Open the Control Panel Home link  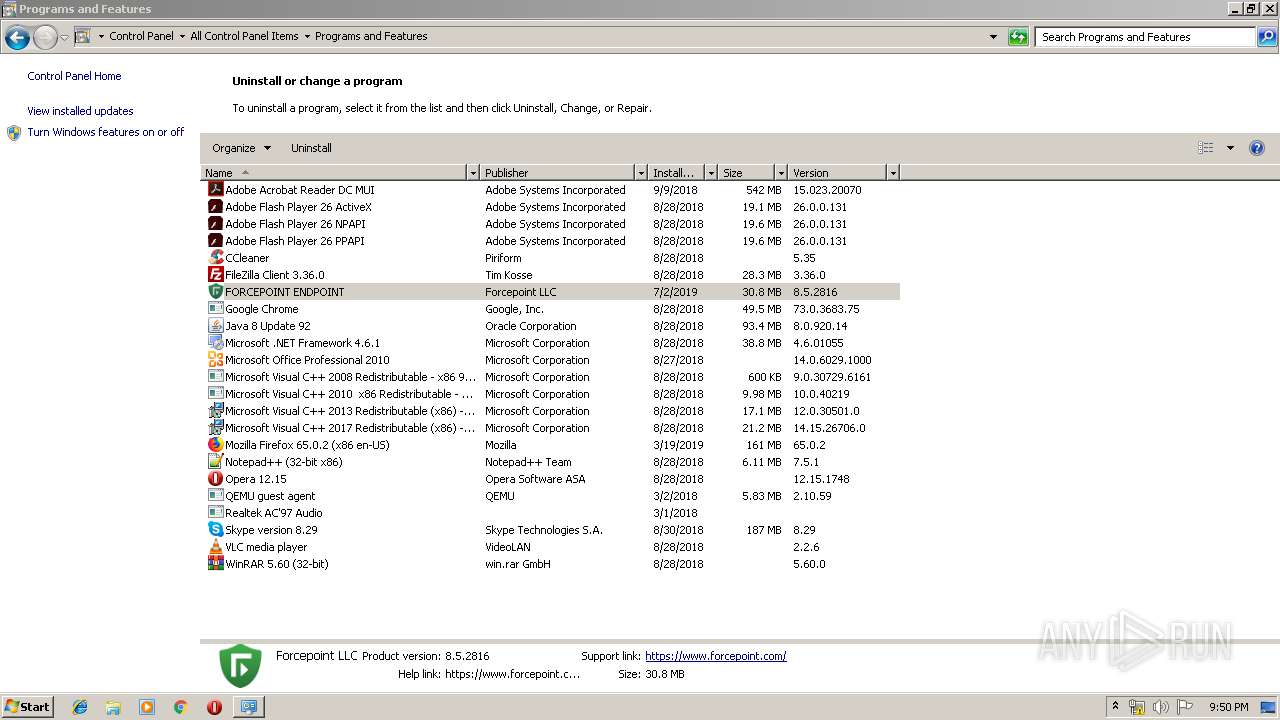tap(74, 76)
